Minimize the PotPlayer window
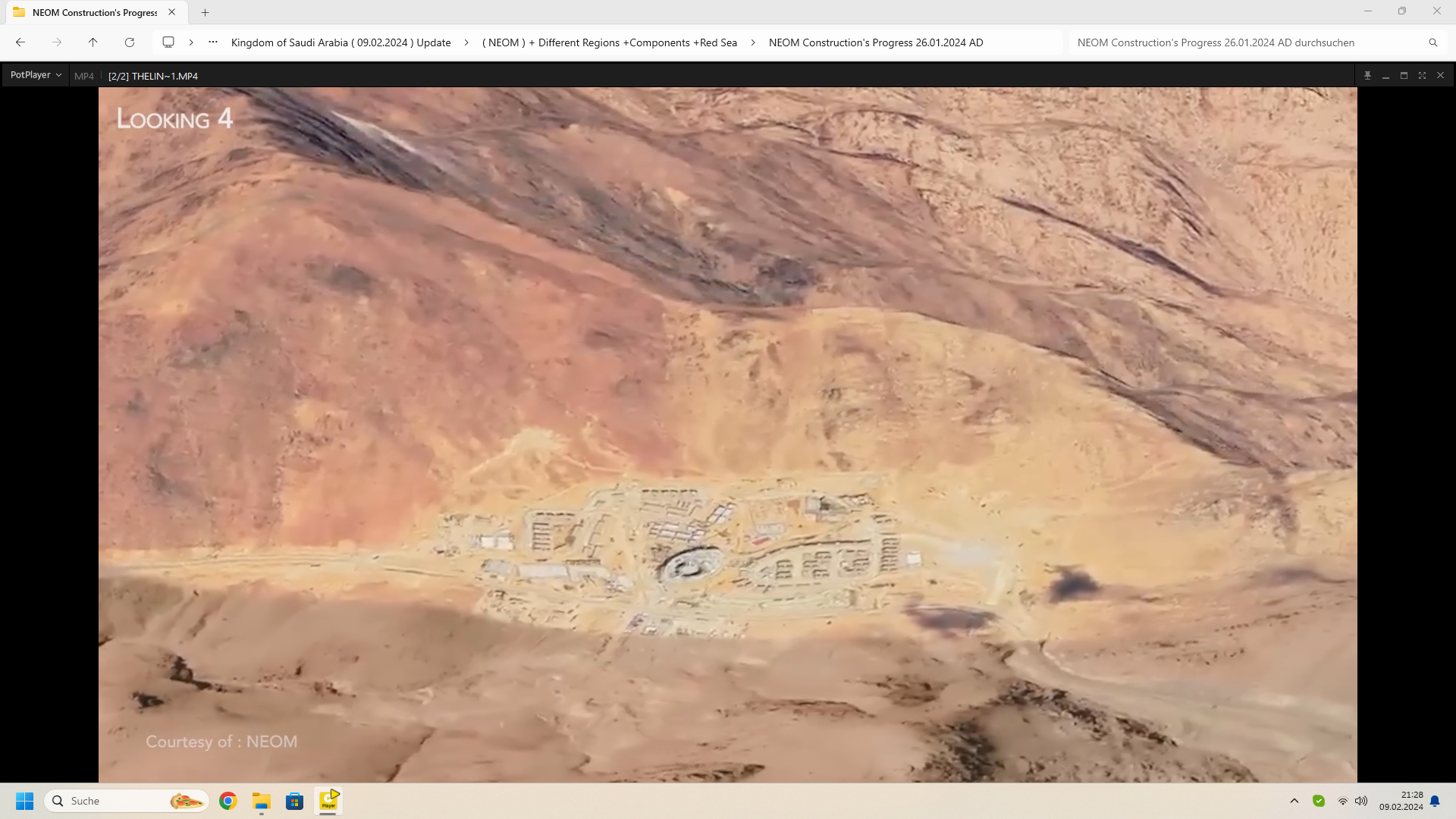 tap(1385, 75)
